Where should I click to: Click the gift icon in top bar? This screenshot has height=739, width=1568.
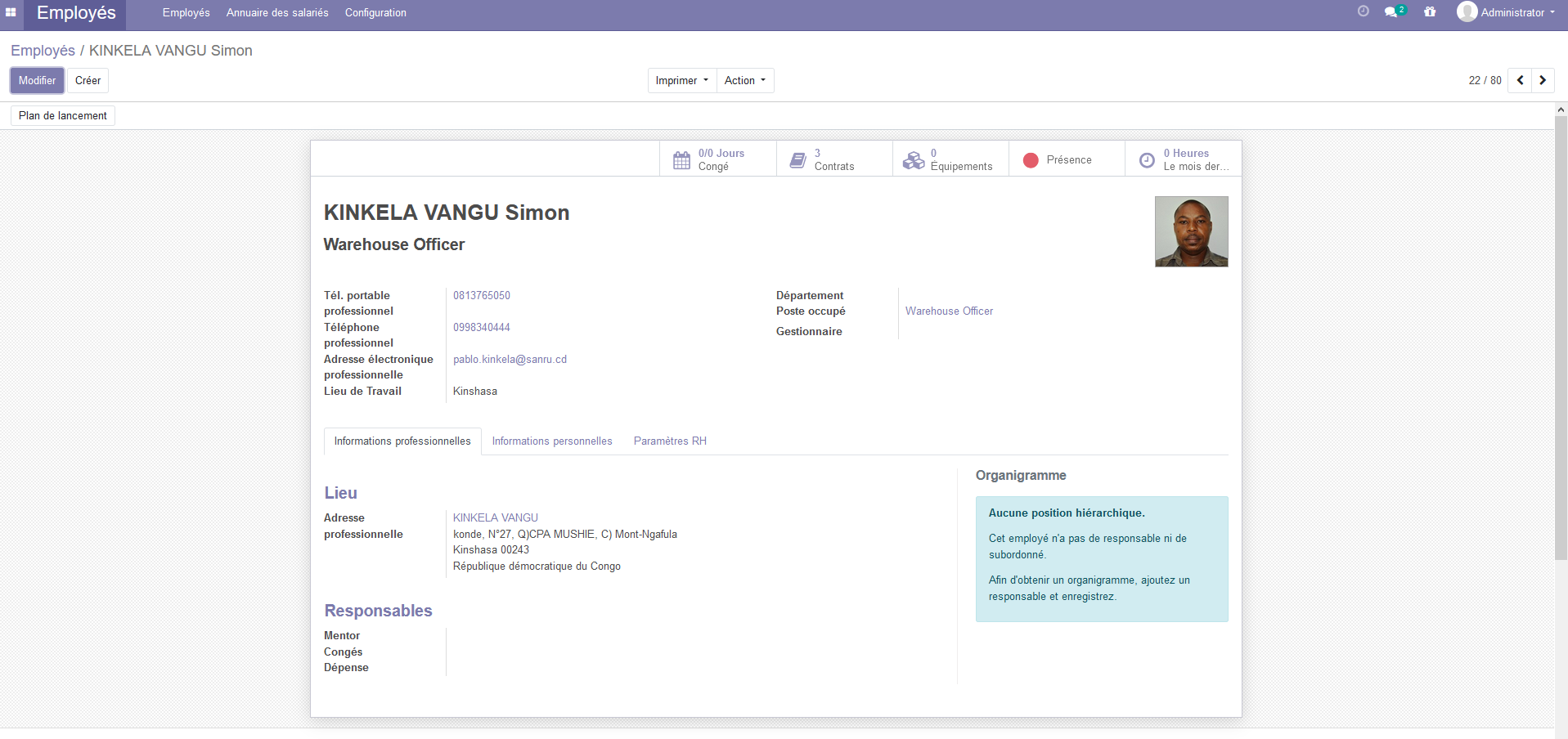click(1430, 12)
